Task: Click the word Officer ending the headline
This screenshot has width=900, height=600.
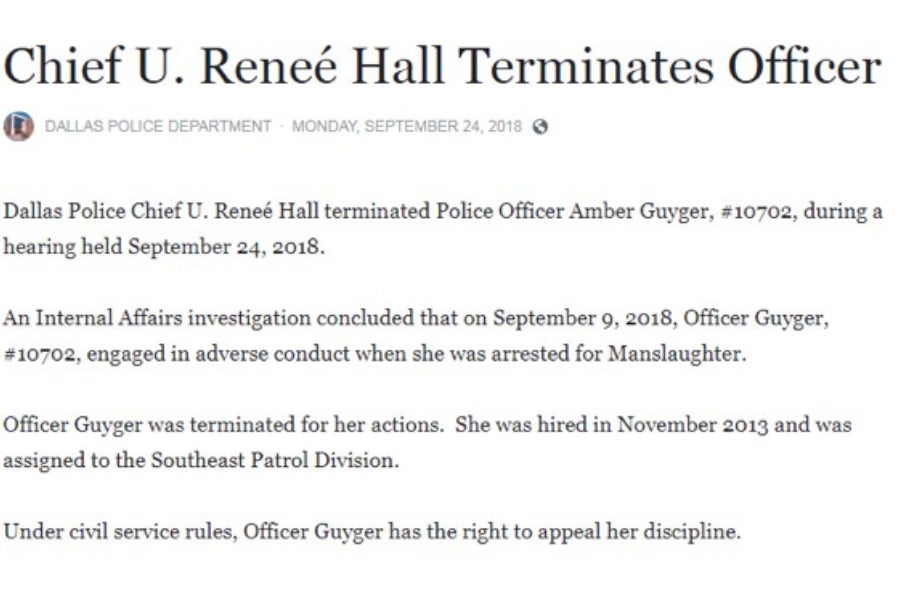Action: 805,65
